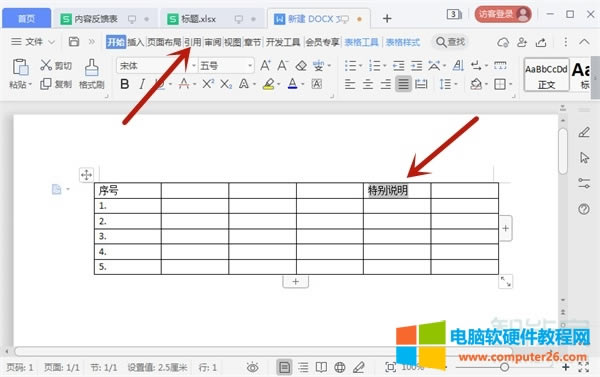The width and height of the screenshot is (600, 377).
Task: Click the center align icon
Action: pyautogui.click(x=368, y=84)
